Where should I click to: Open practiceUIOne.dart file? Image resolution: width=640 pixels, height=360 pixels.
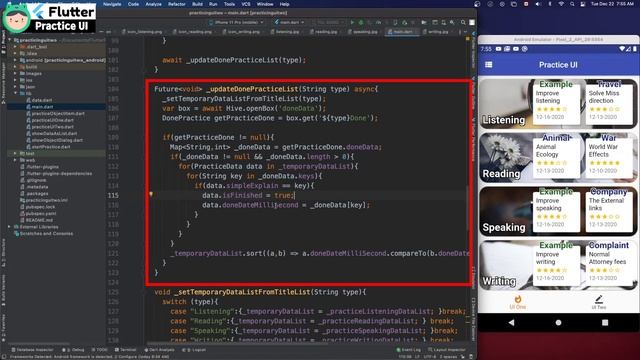point(53,120)
